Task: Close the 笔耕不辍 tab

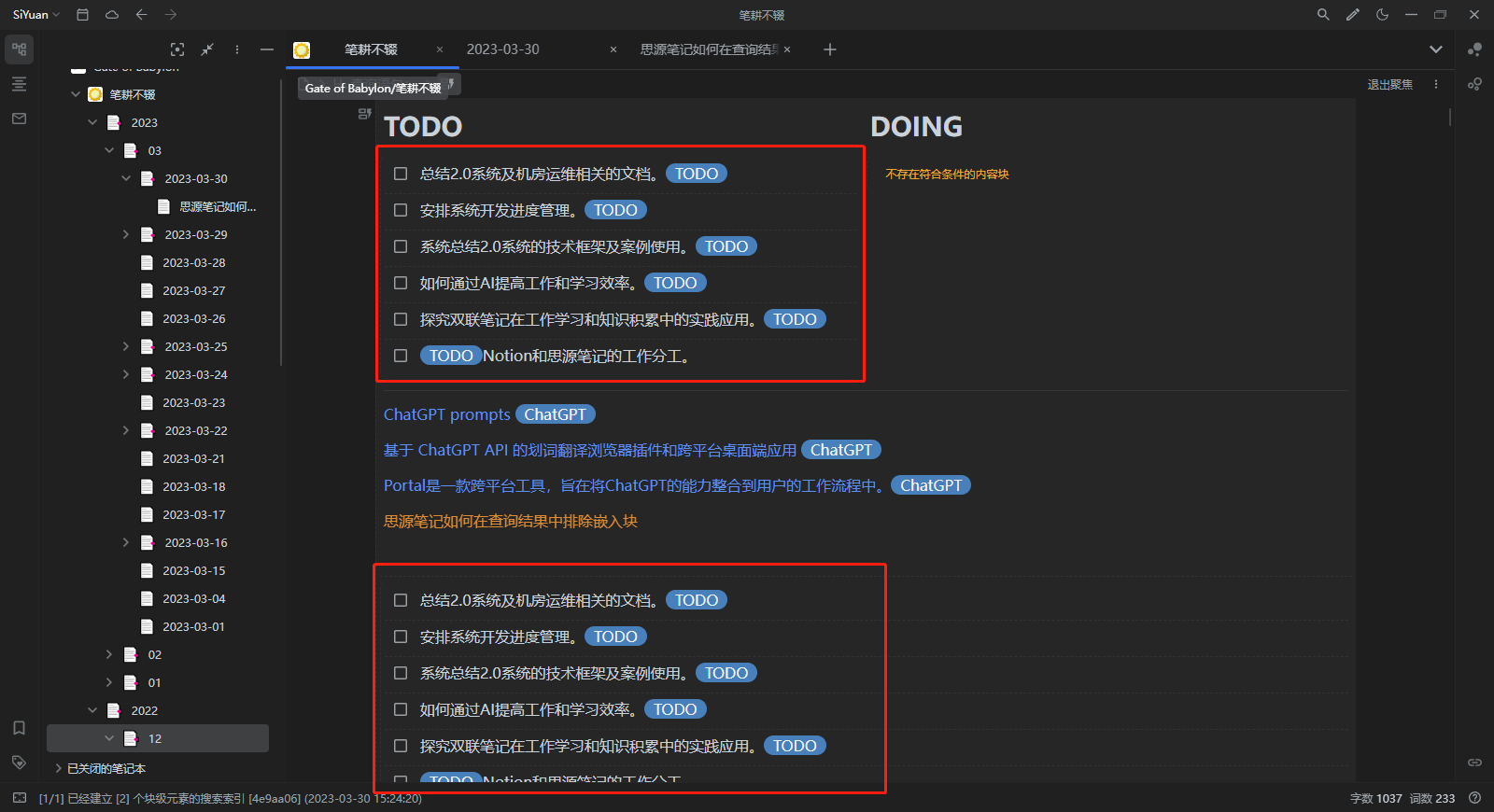Action: tap(440, 49)
